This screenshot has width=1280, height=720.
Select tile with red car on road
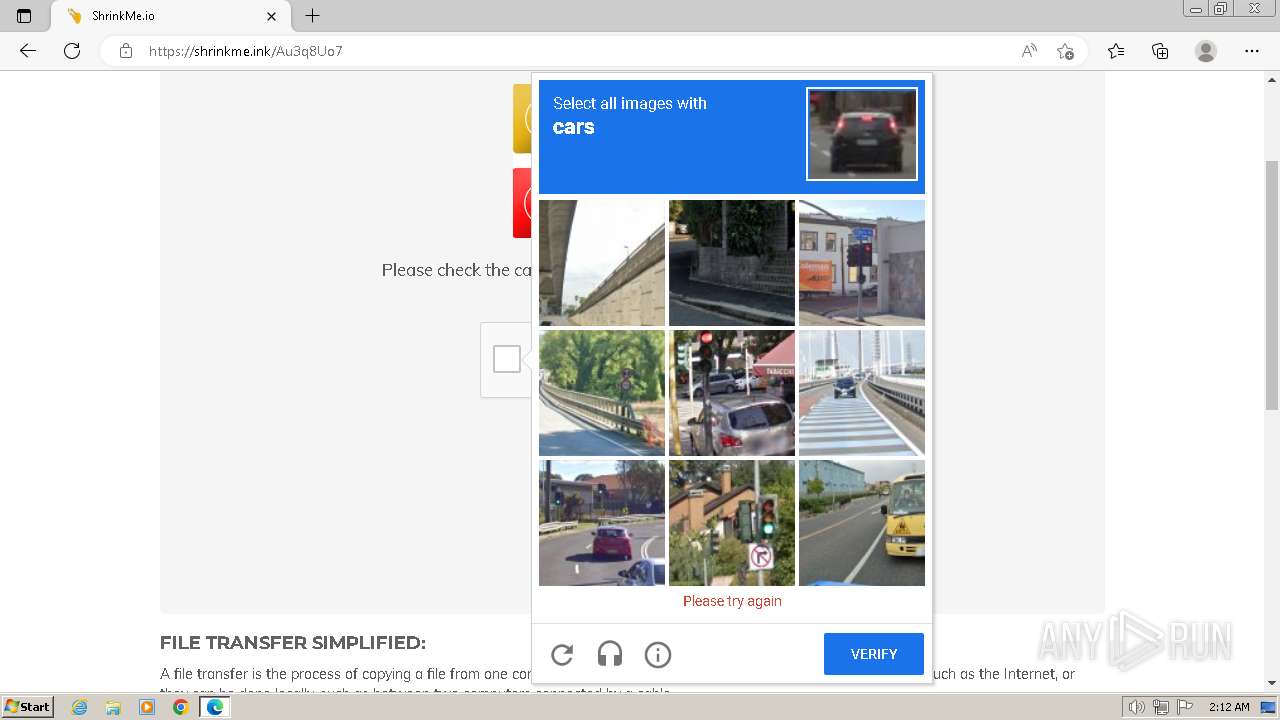tap(602, 523)
